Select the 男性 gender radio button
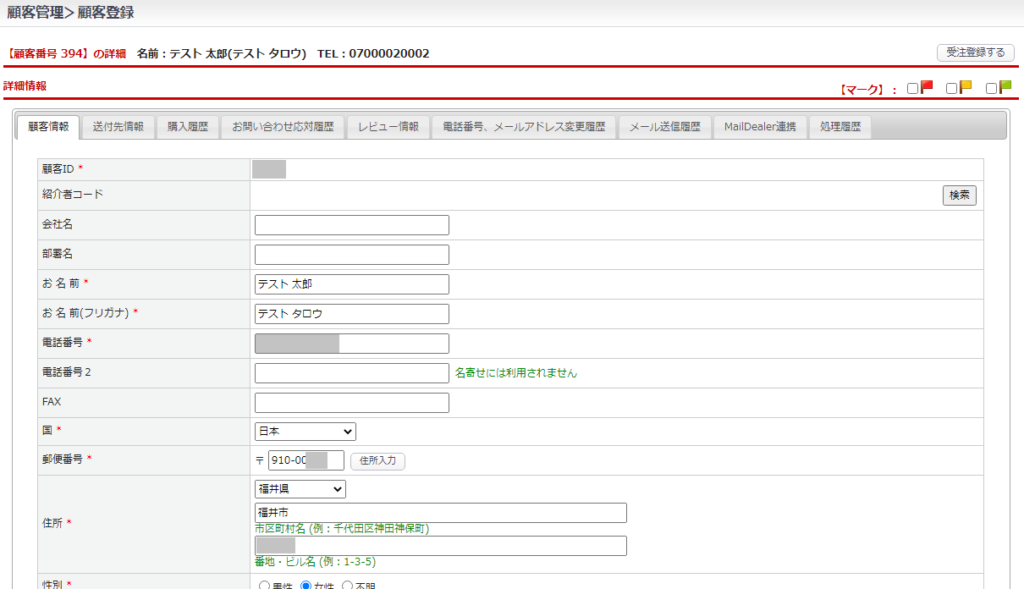Screen dimensions: 1024x589 coord(264,585)
